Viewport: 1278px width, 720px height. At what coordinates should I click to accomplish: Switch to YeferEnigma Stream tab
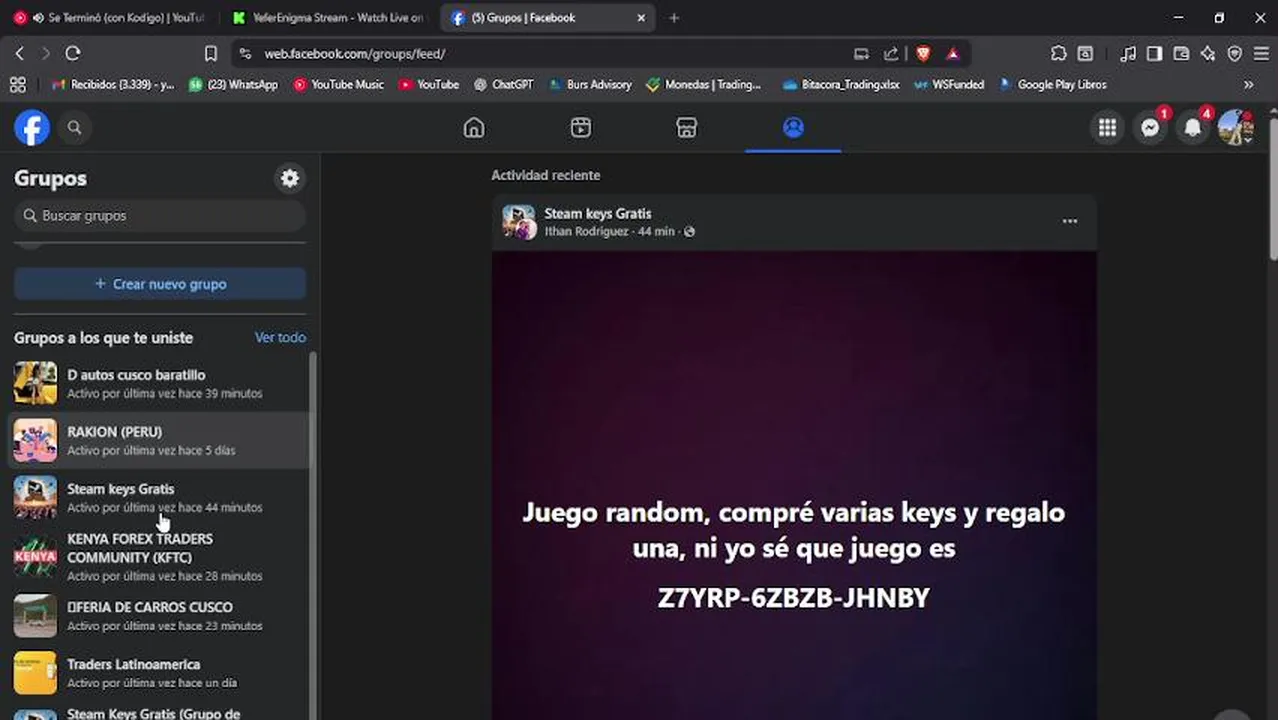[x=330, y=18]
